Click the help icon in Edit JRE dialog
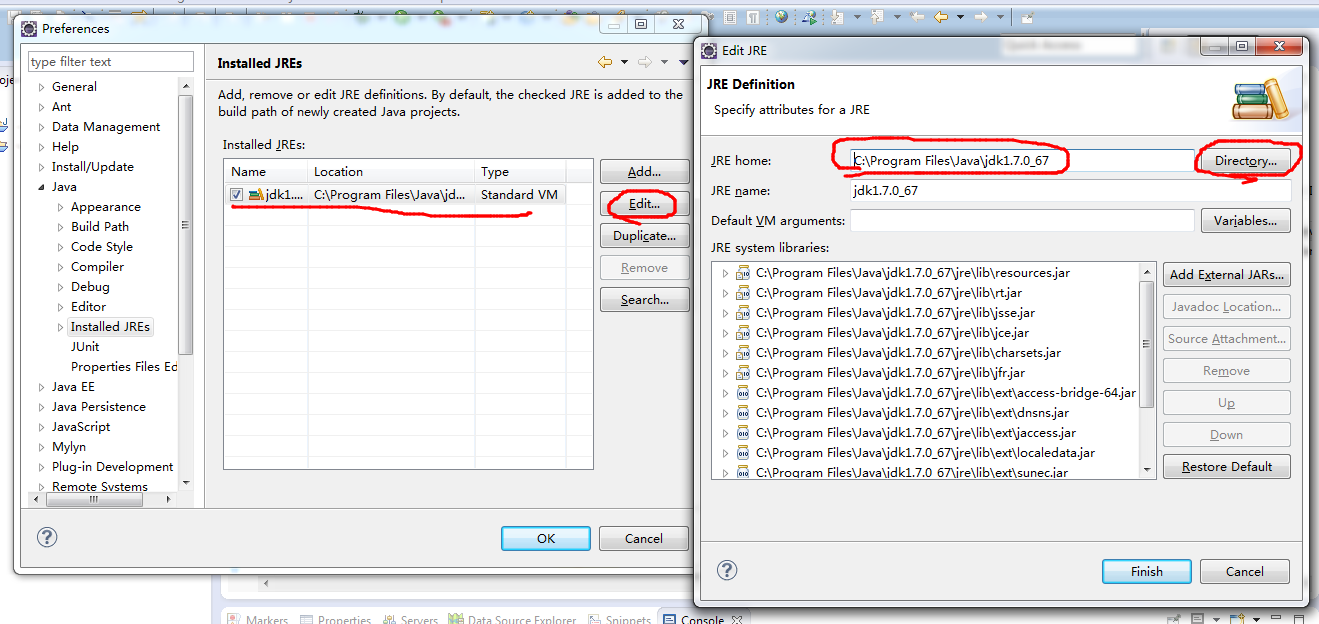Image resolution: width=1319 pixels, height=624 pixels. (x=727, y=570)
